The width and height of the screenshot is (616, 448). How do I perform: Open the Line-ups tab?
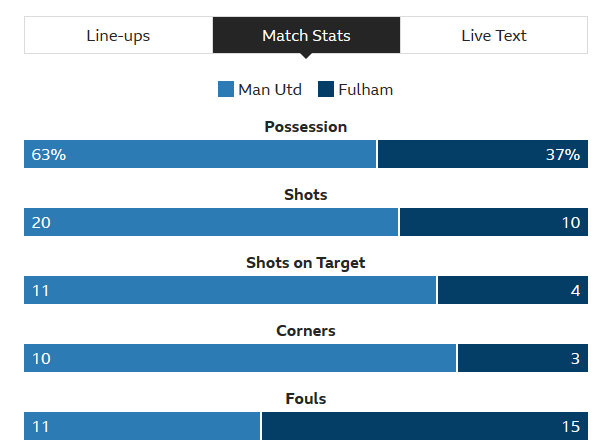pyautogui.click(x=119, y=35)
